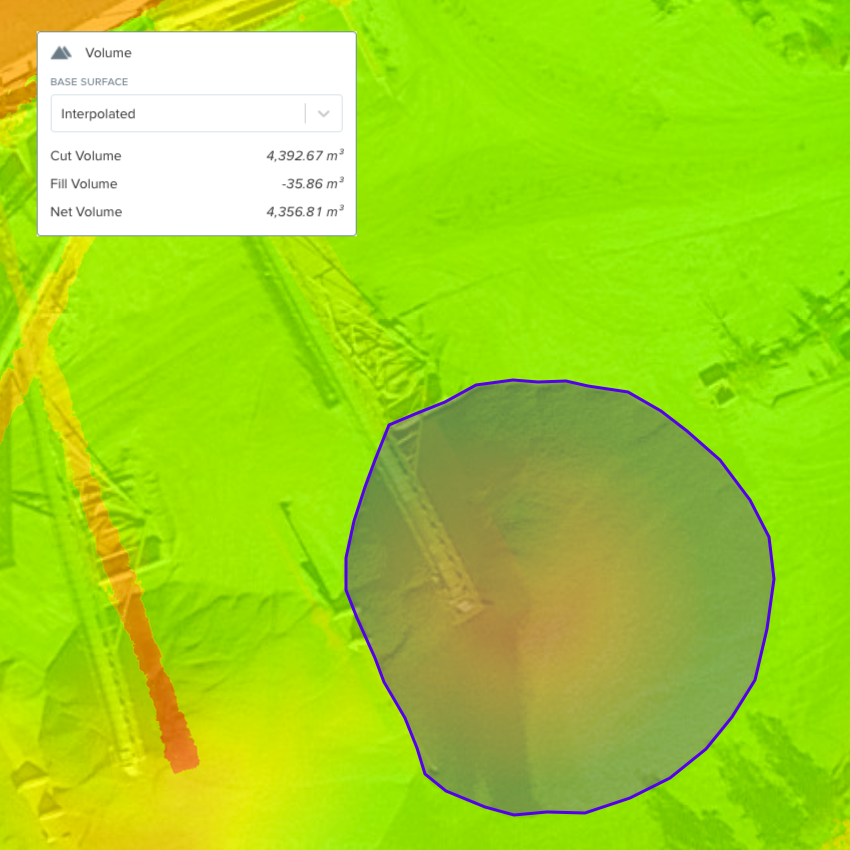The width and height of the screenshot is (850, 850).
Task: Select the Net Volume value 4,356.81 m³
Action: [x=304, y=212]
